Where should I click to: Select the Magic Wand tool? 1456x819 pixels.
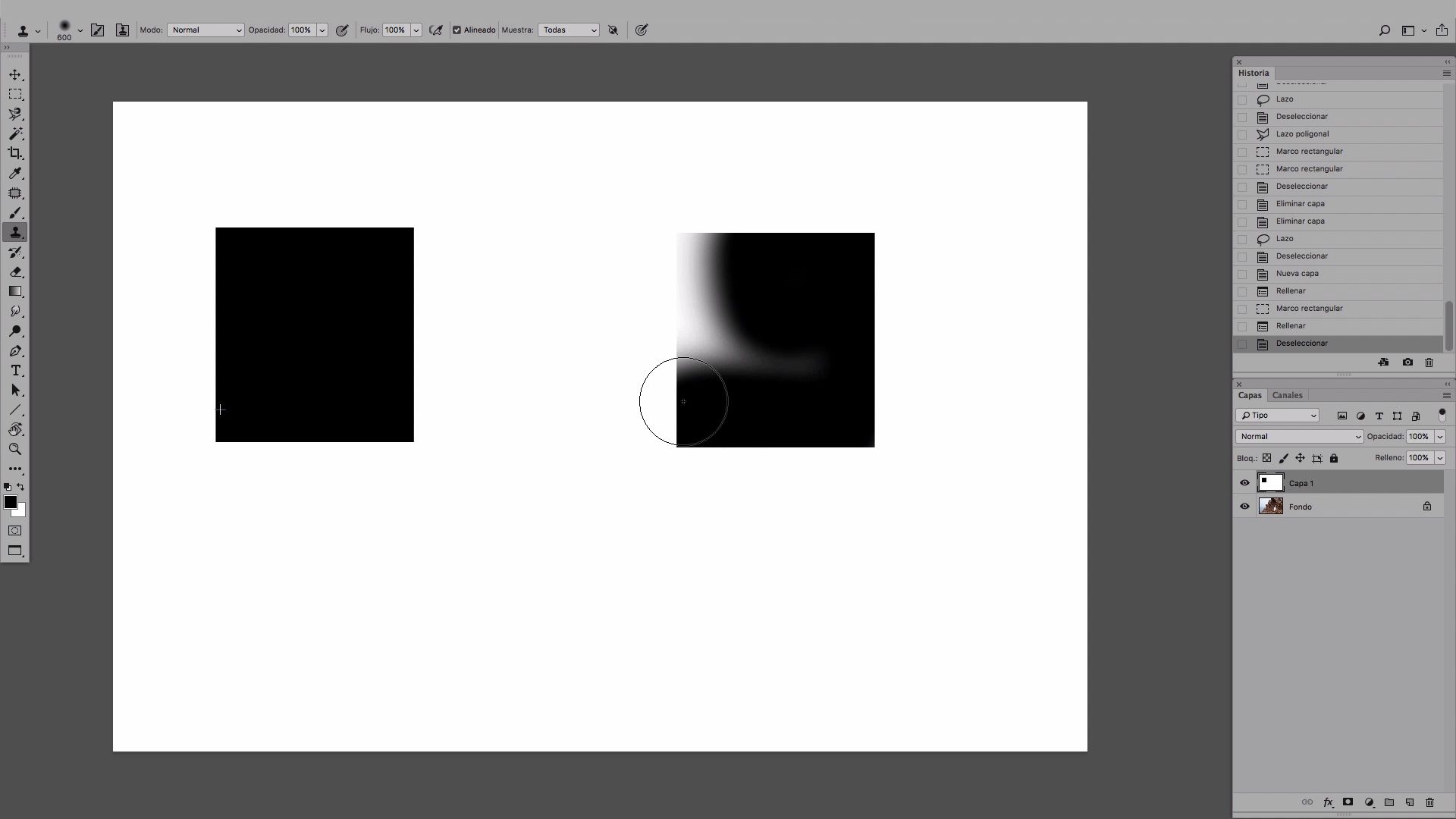coord(15,134)
